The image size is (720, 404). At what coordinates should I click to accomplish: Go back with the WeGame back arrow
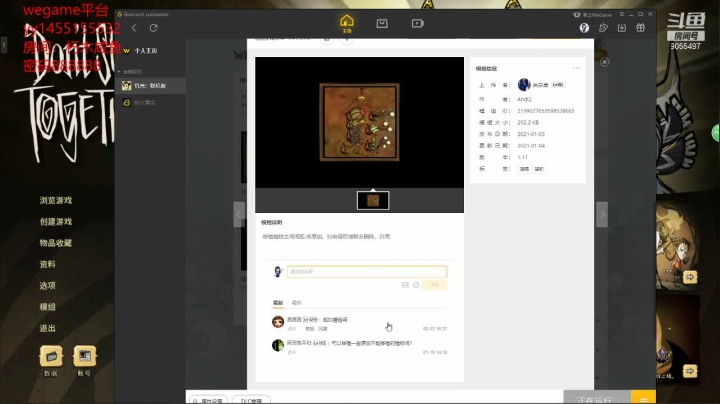click(134, 28)
